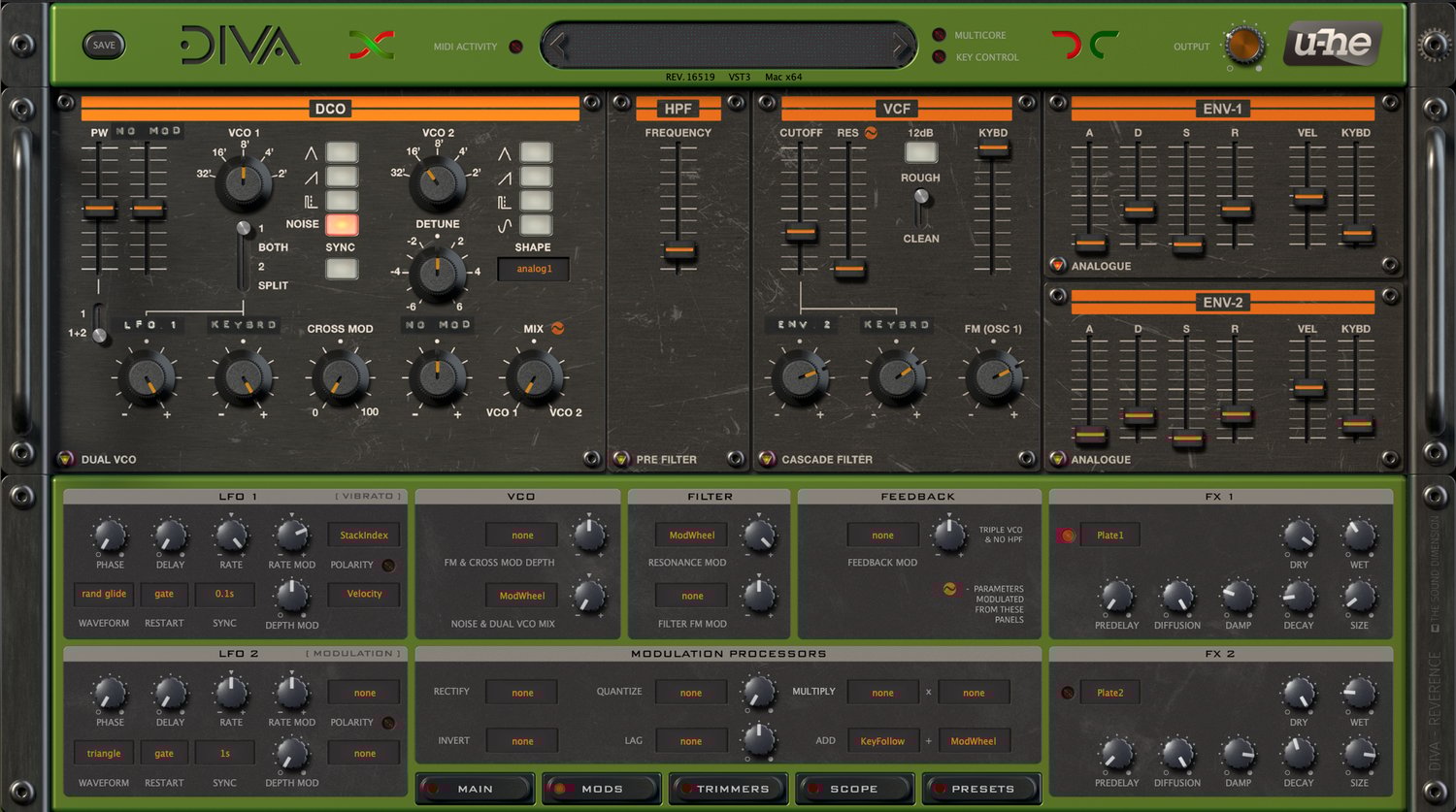Click the MIDI ACTIVITY indicator light
This screenshot has width=1456, height=812.
515,47
